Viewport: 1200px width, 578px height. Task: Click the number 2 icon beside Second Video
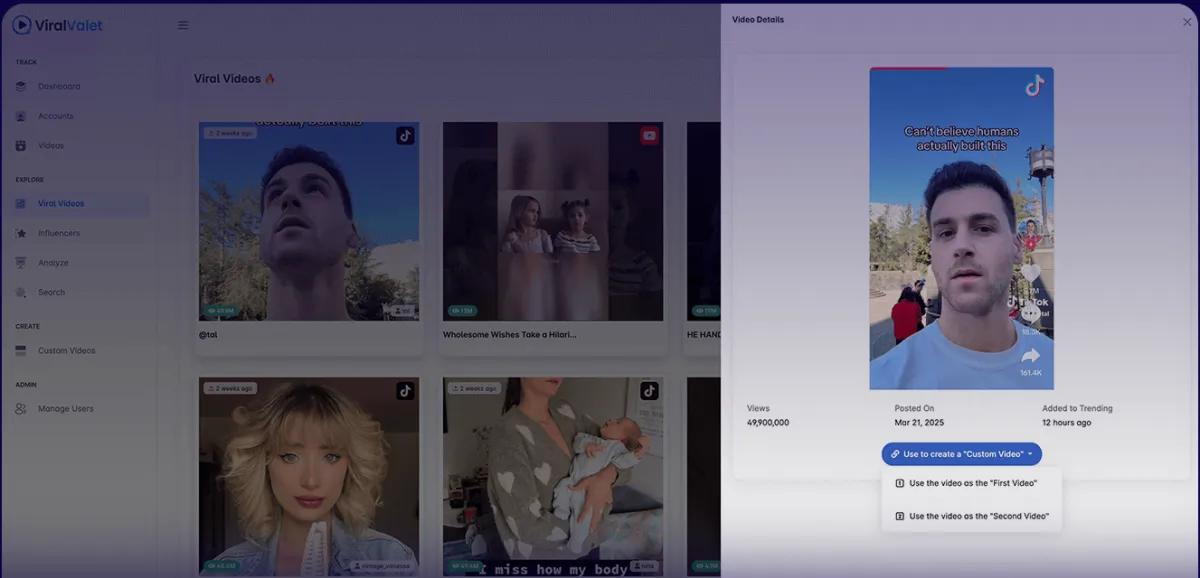click(x=899, y=516)
